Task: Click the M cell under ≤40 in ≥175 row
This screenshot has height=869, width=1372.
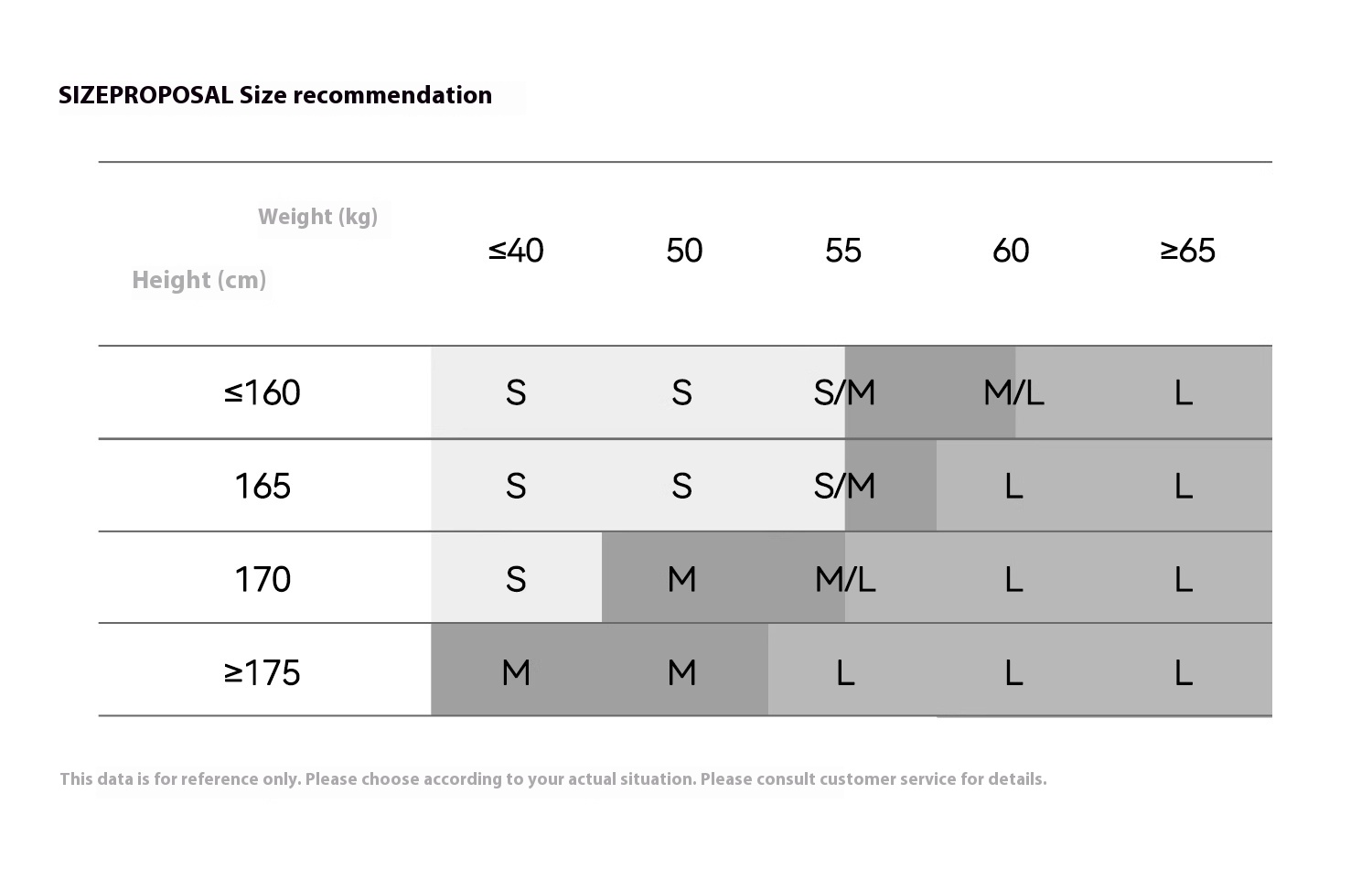Action: point(516,672)
